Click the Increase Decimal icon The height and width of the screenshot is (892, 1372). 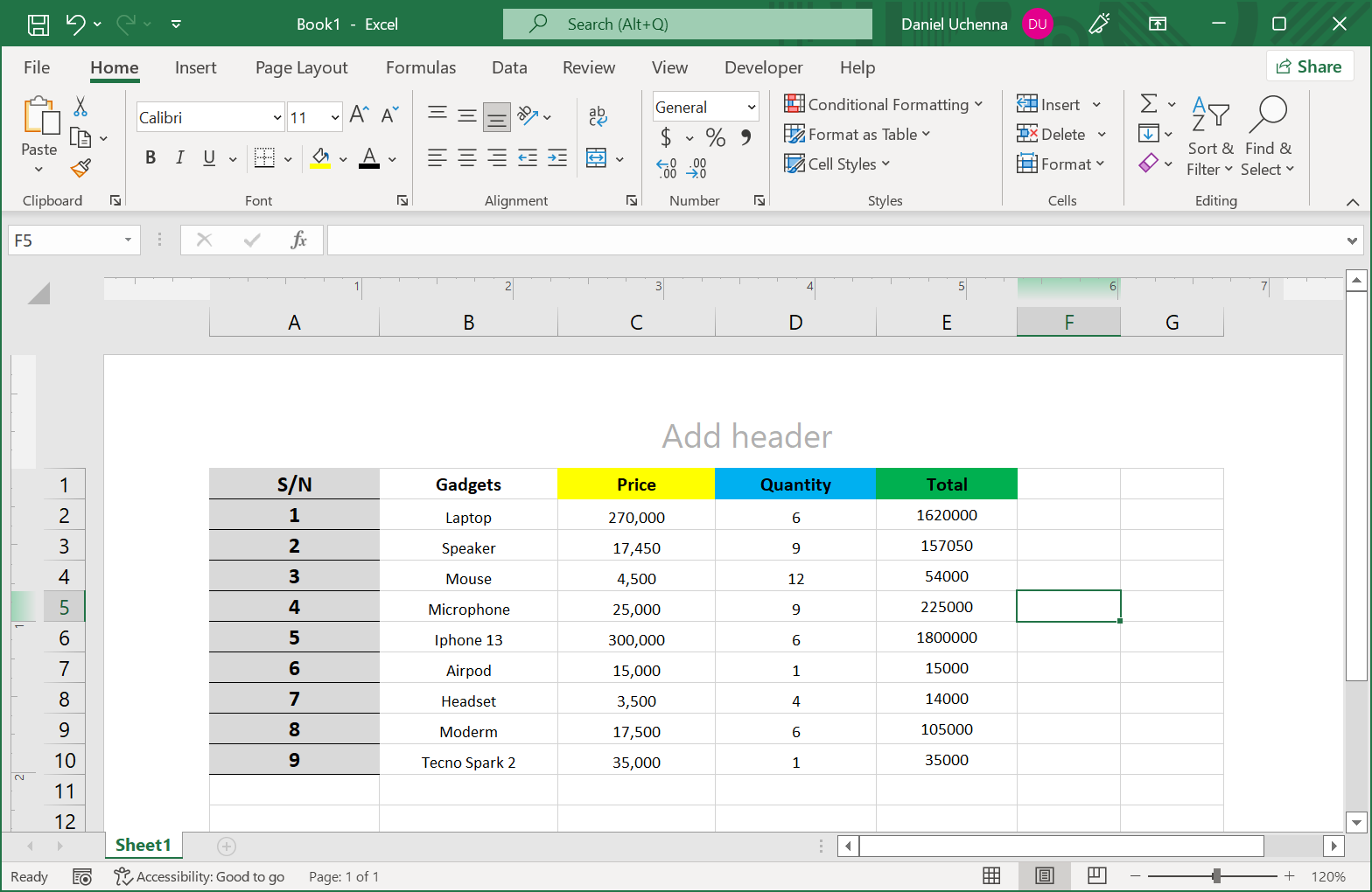pos(666,168)
